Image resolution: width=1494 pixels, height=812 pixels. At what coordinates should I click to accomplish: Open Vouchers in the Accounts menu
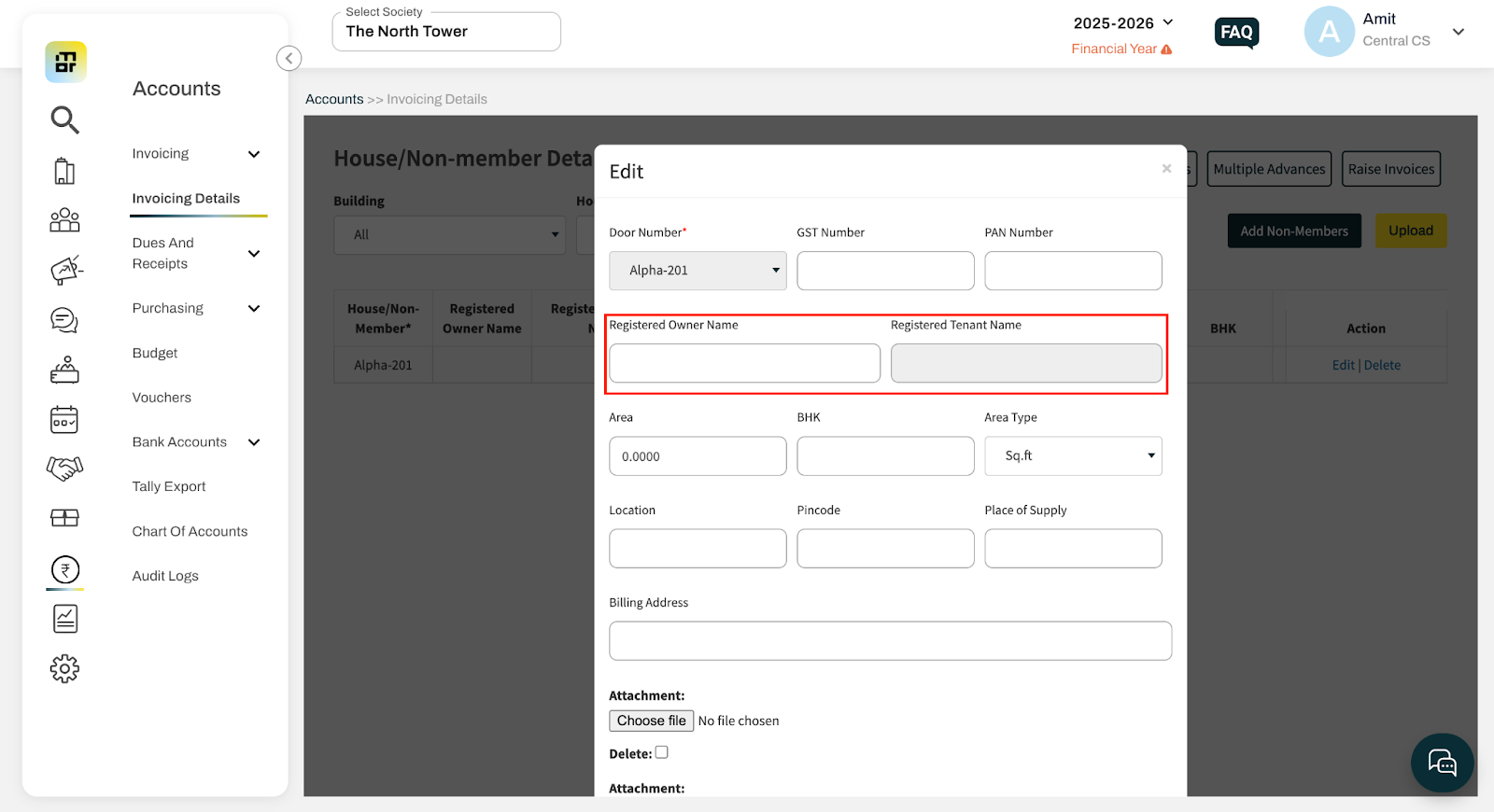click(162, 398)
